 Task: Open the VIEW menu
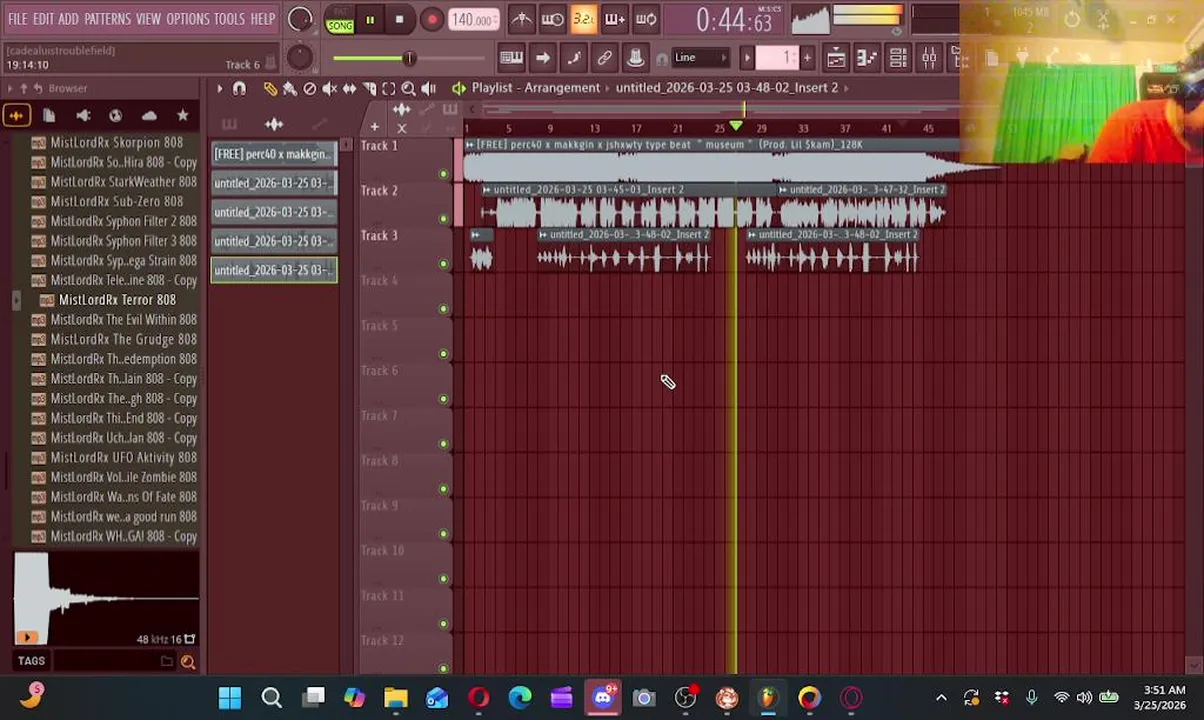click(x=148, y=19)
